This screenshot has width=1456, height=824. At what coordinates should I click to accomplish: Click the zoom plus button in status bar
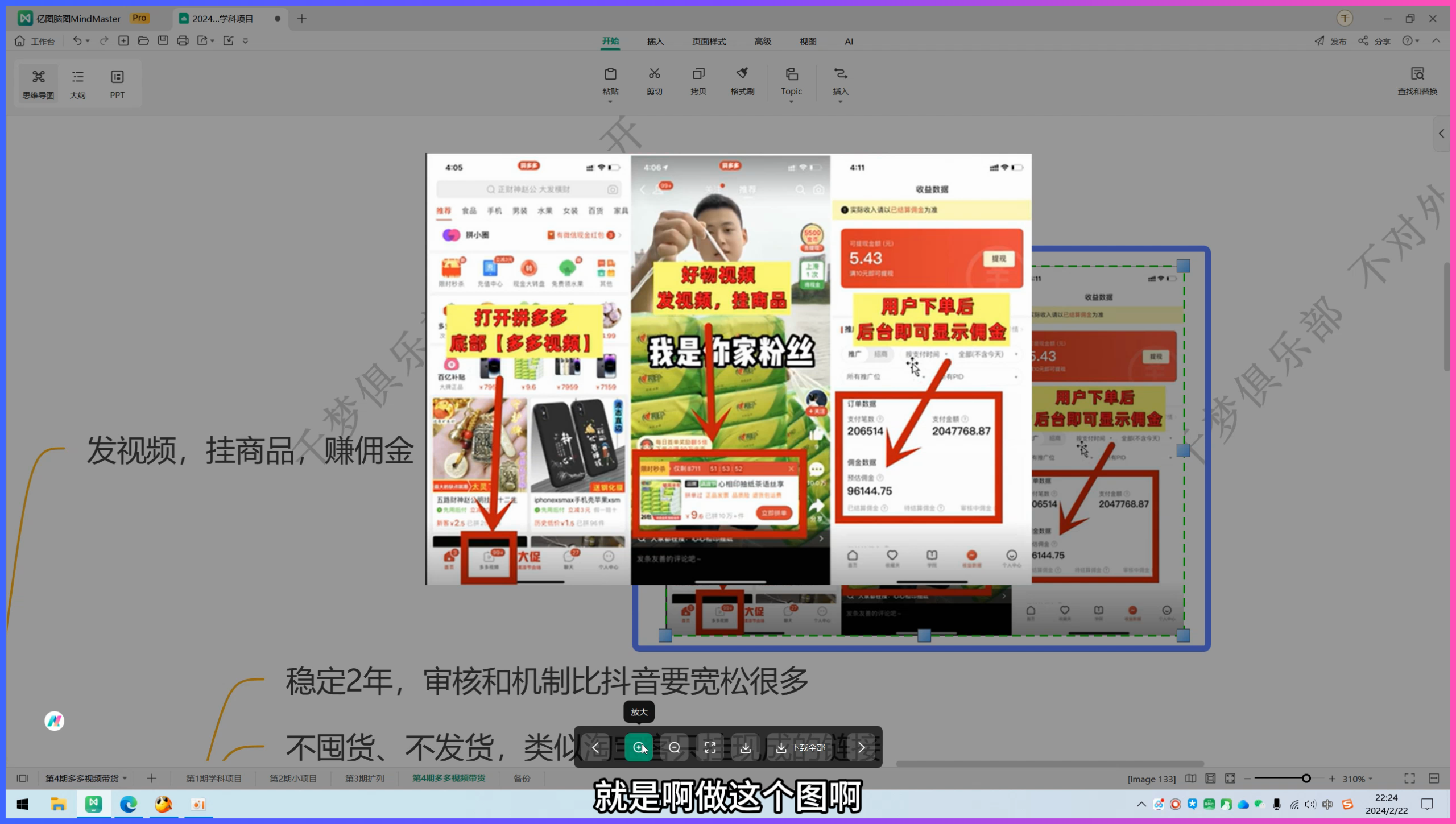point(1332,779)
